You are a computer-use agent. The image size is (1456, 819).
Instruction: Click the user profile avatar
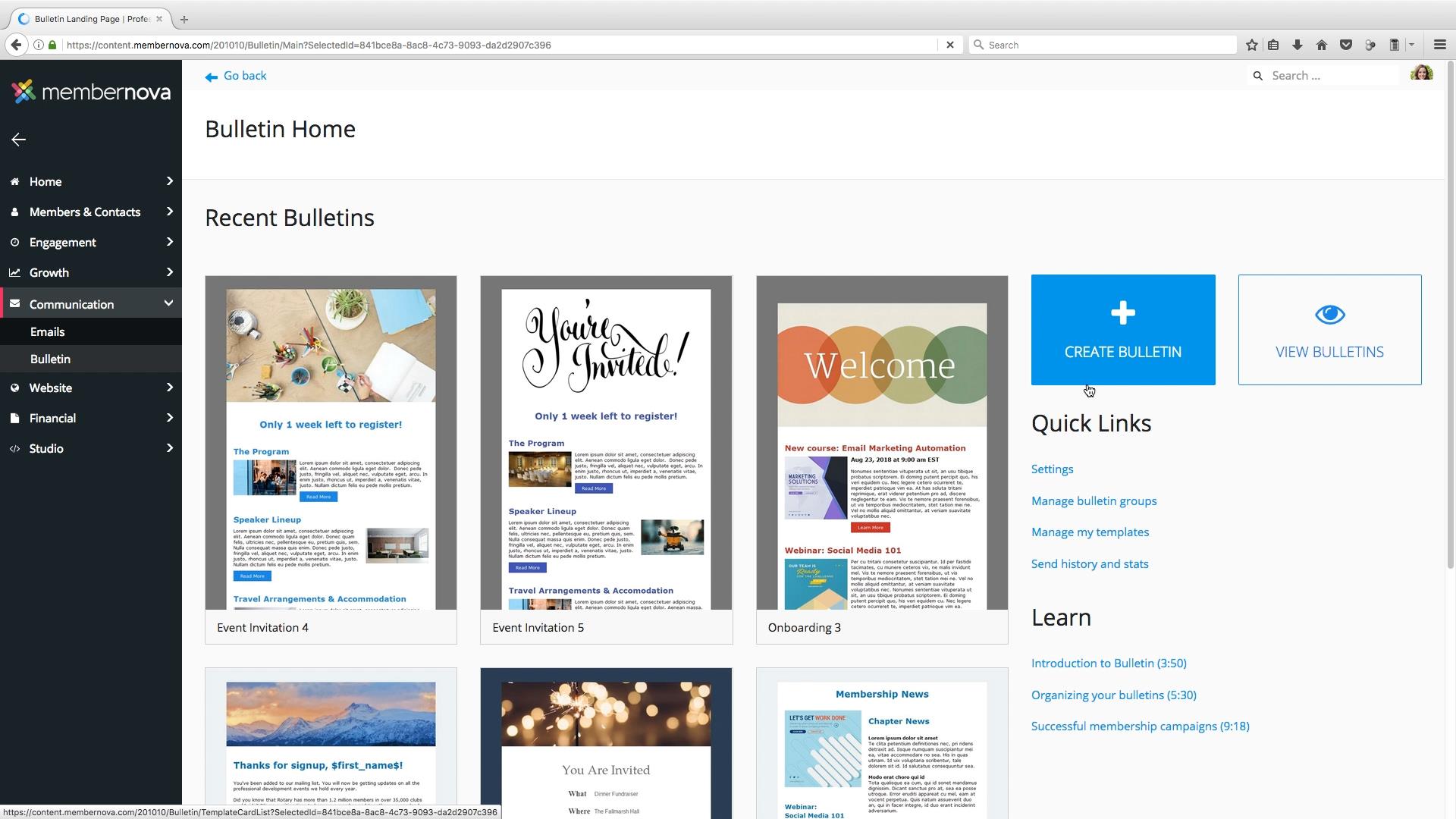[1421, 74]
